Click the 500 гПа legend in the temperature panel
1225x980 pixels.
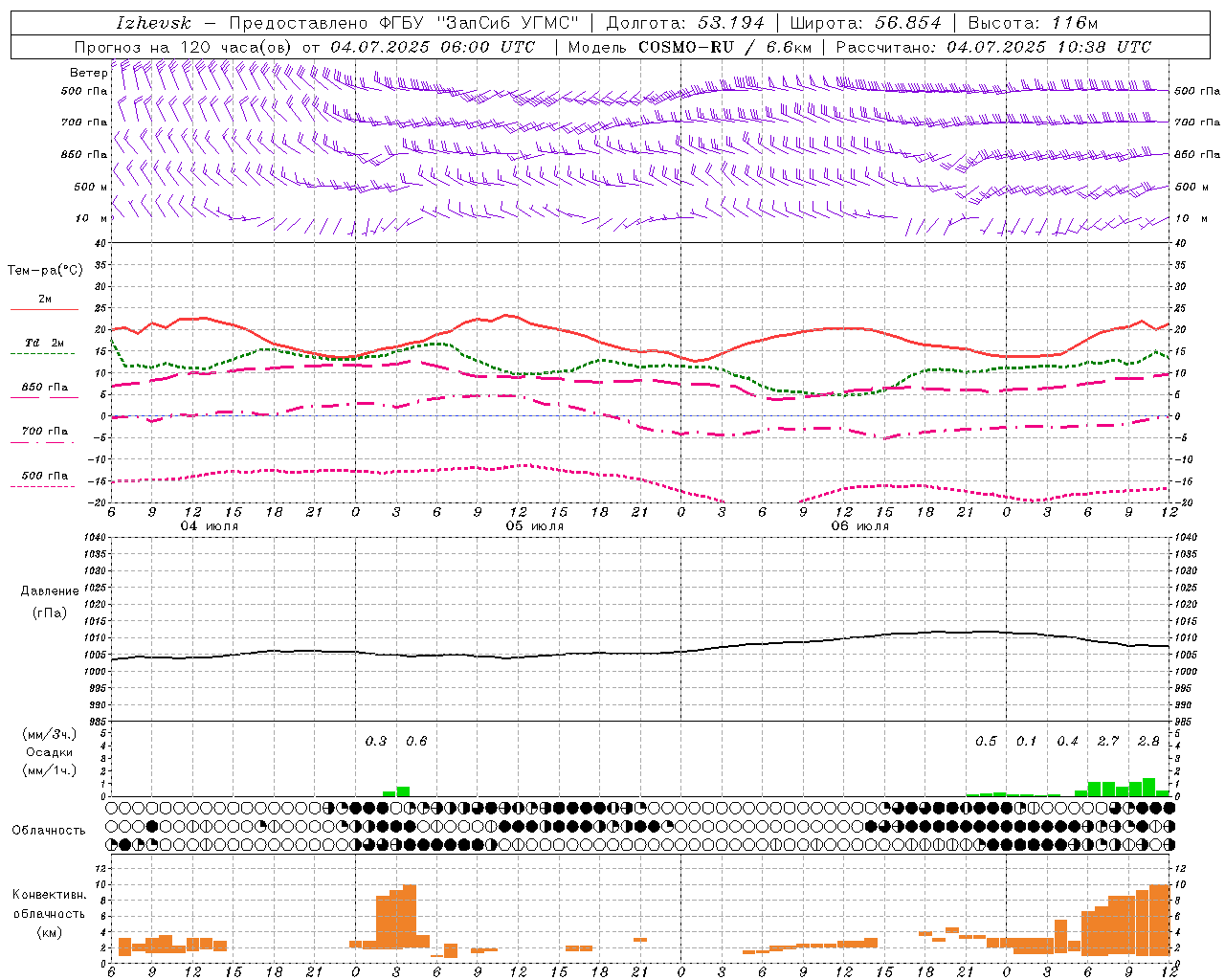[x=45, y=476]
